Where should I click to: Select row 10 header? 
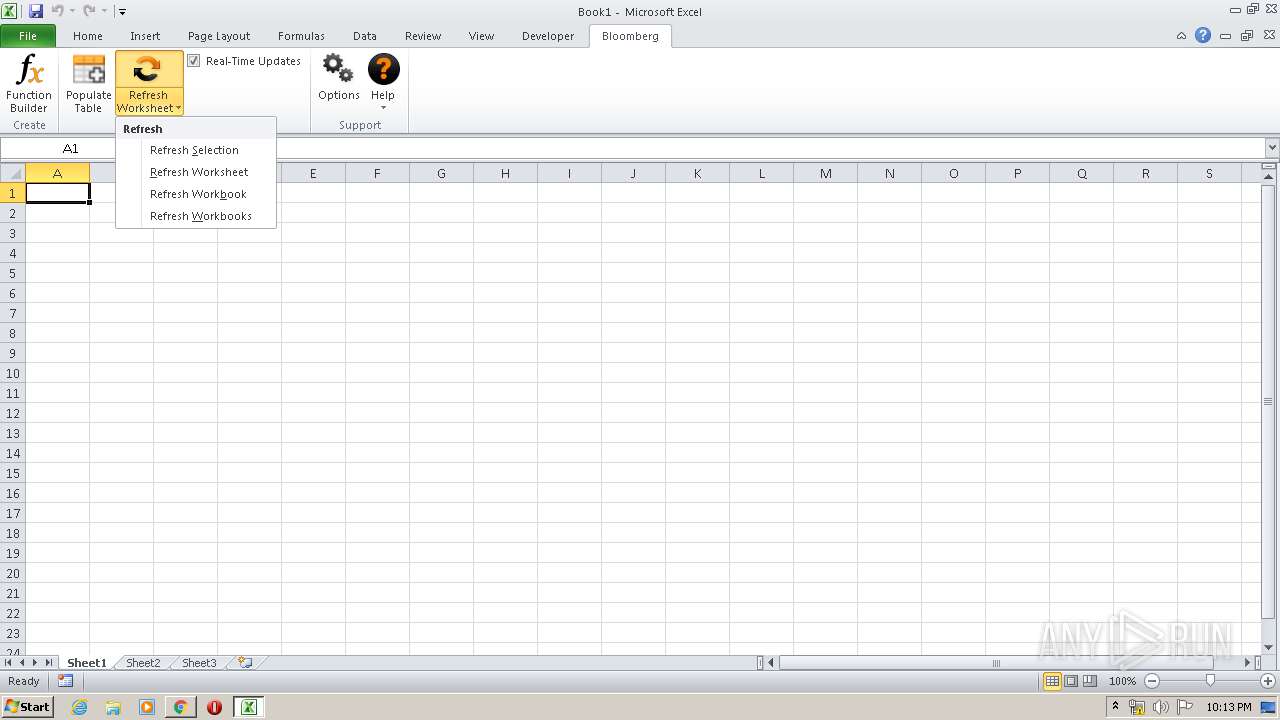point(13,373)
